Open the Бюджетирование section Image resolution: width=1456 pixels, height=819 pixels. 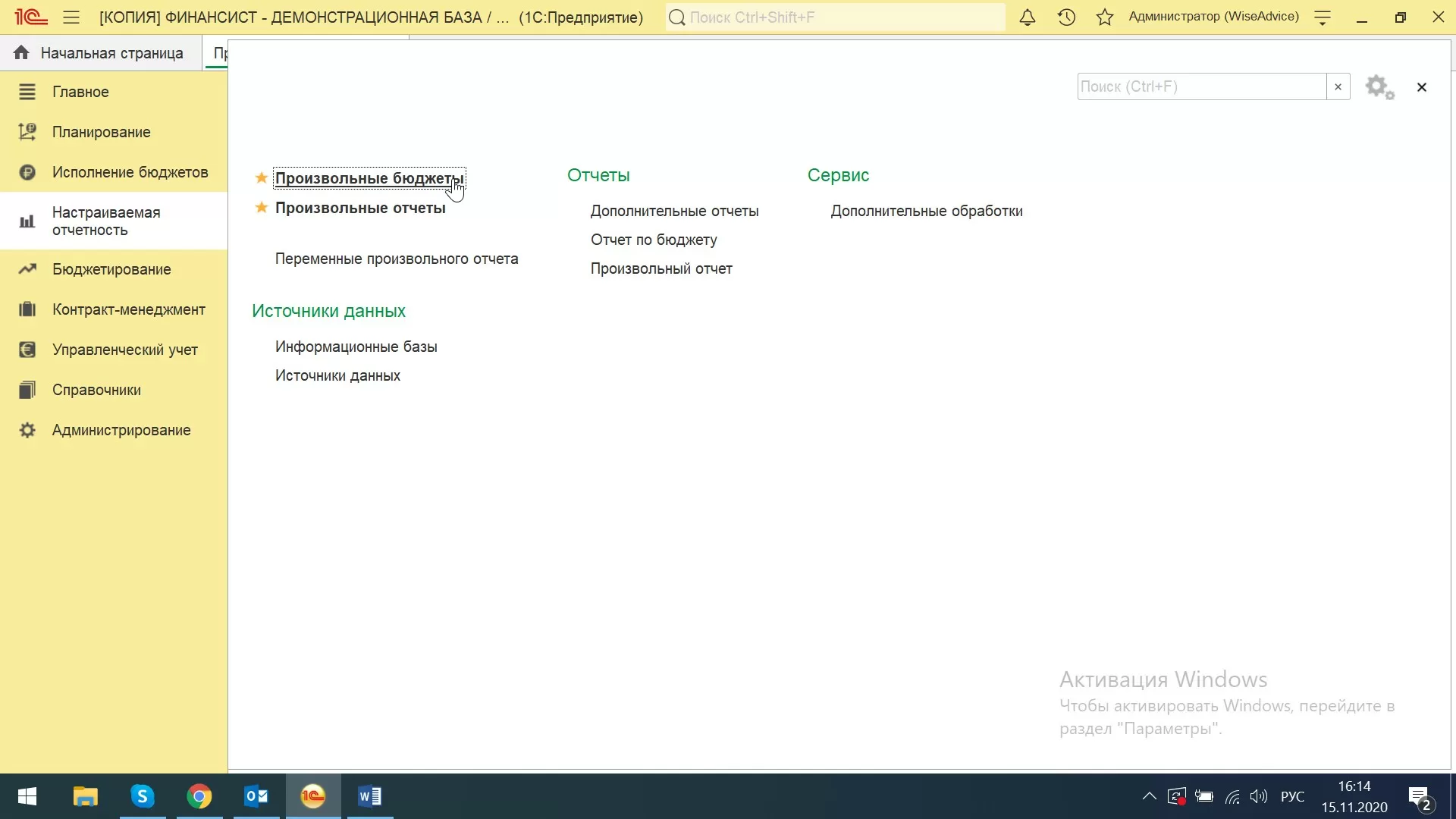111,269
